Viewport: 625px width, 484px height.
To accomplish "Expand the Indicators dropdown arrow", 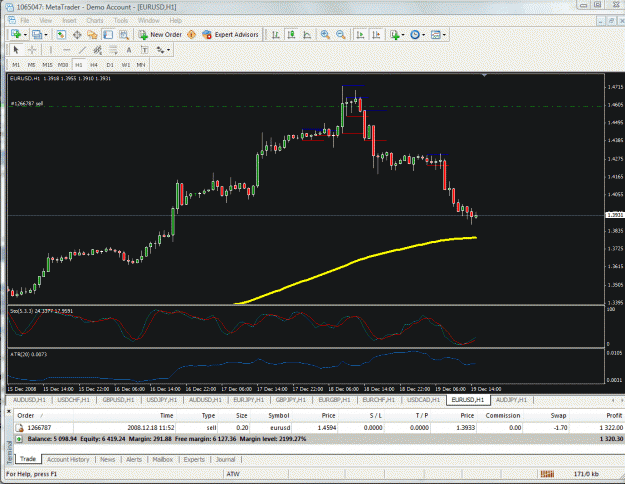I will (x=403, y=35).
